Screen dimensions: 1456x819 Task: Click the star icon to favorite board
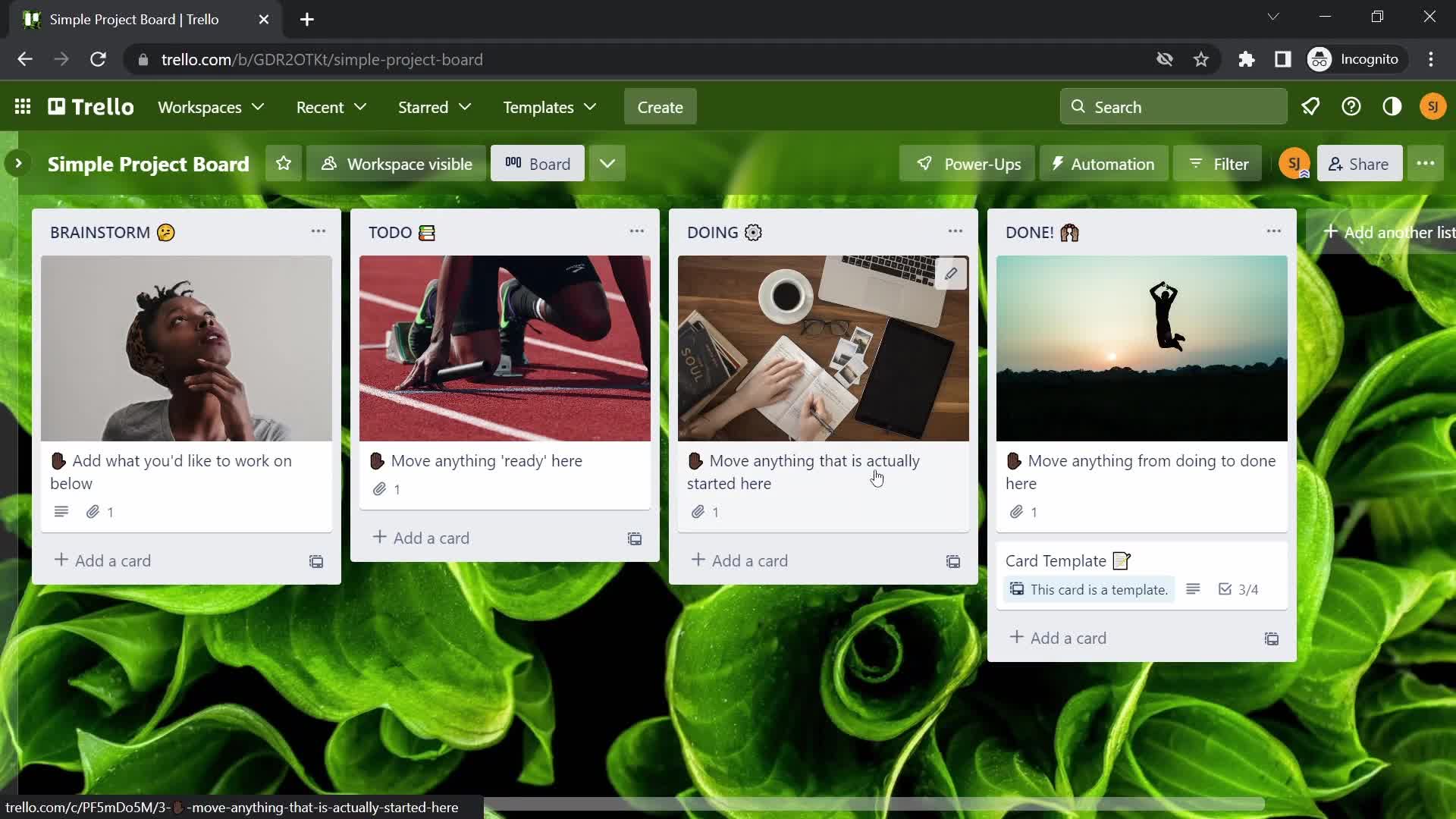[283, 164]
